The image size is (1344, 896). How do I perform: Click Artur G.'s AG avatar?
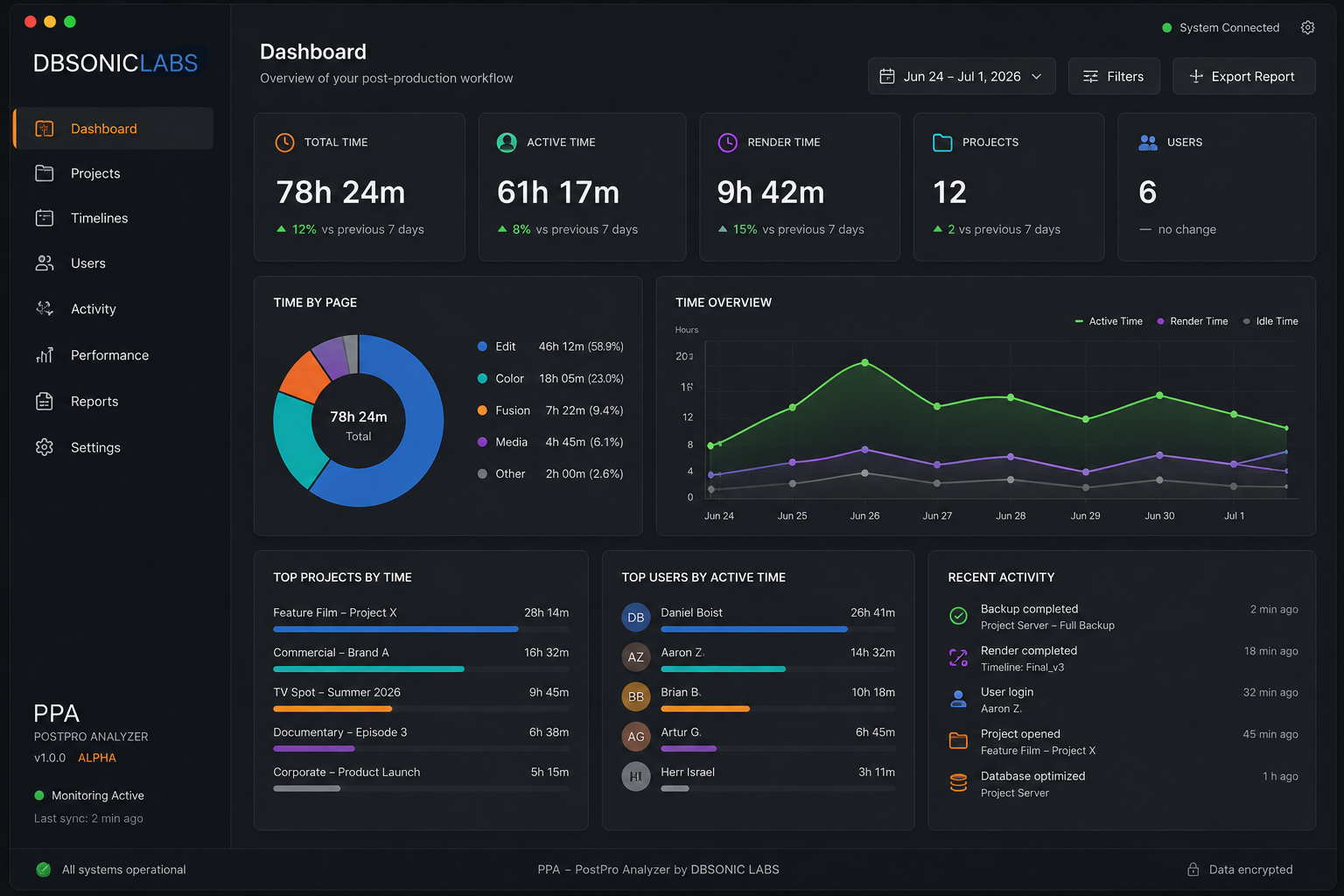[636, 737]
